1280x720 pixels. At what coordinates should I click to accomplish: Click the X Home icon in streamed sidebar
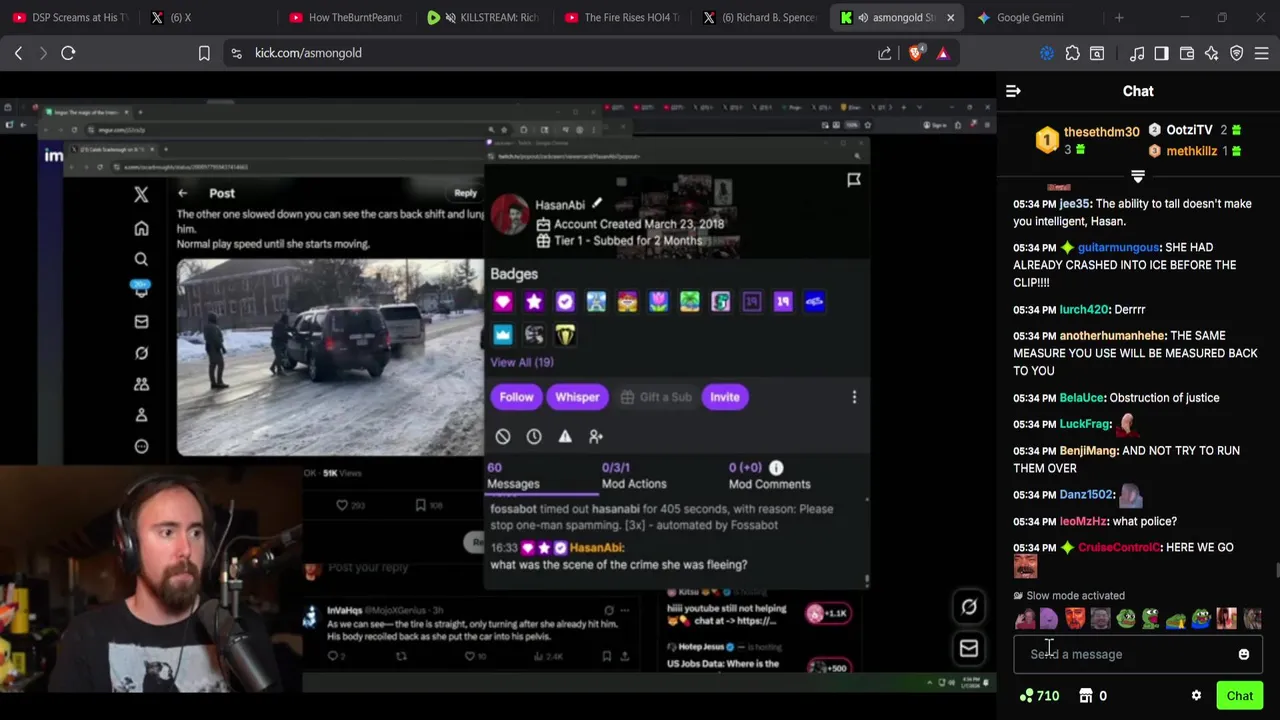pyautogui.click(x=141, y=228)
